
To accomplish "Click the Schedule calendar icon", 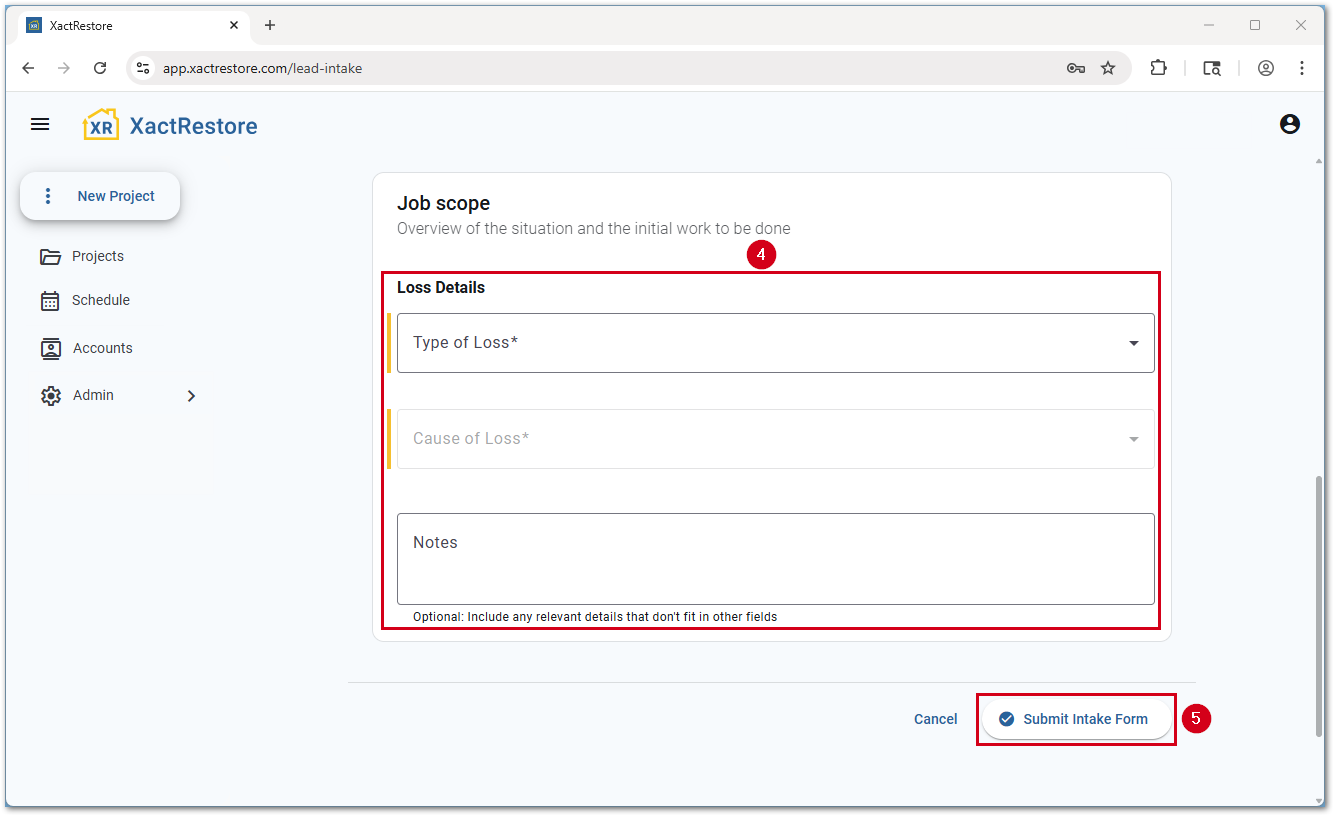I will [50, 301].
